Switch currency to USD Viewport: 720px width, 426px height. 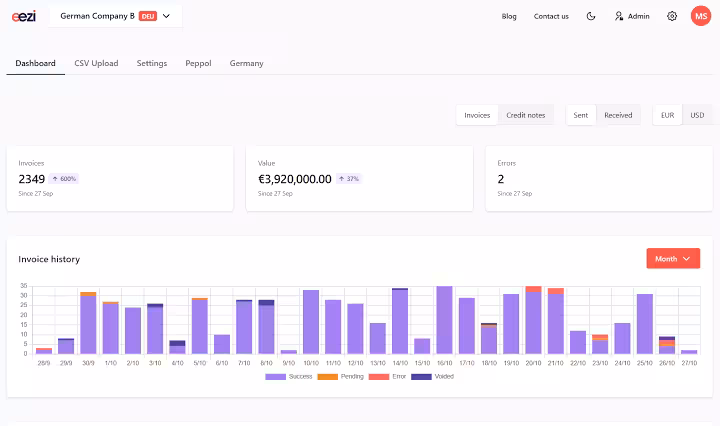point(697,115)
